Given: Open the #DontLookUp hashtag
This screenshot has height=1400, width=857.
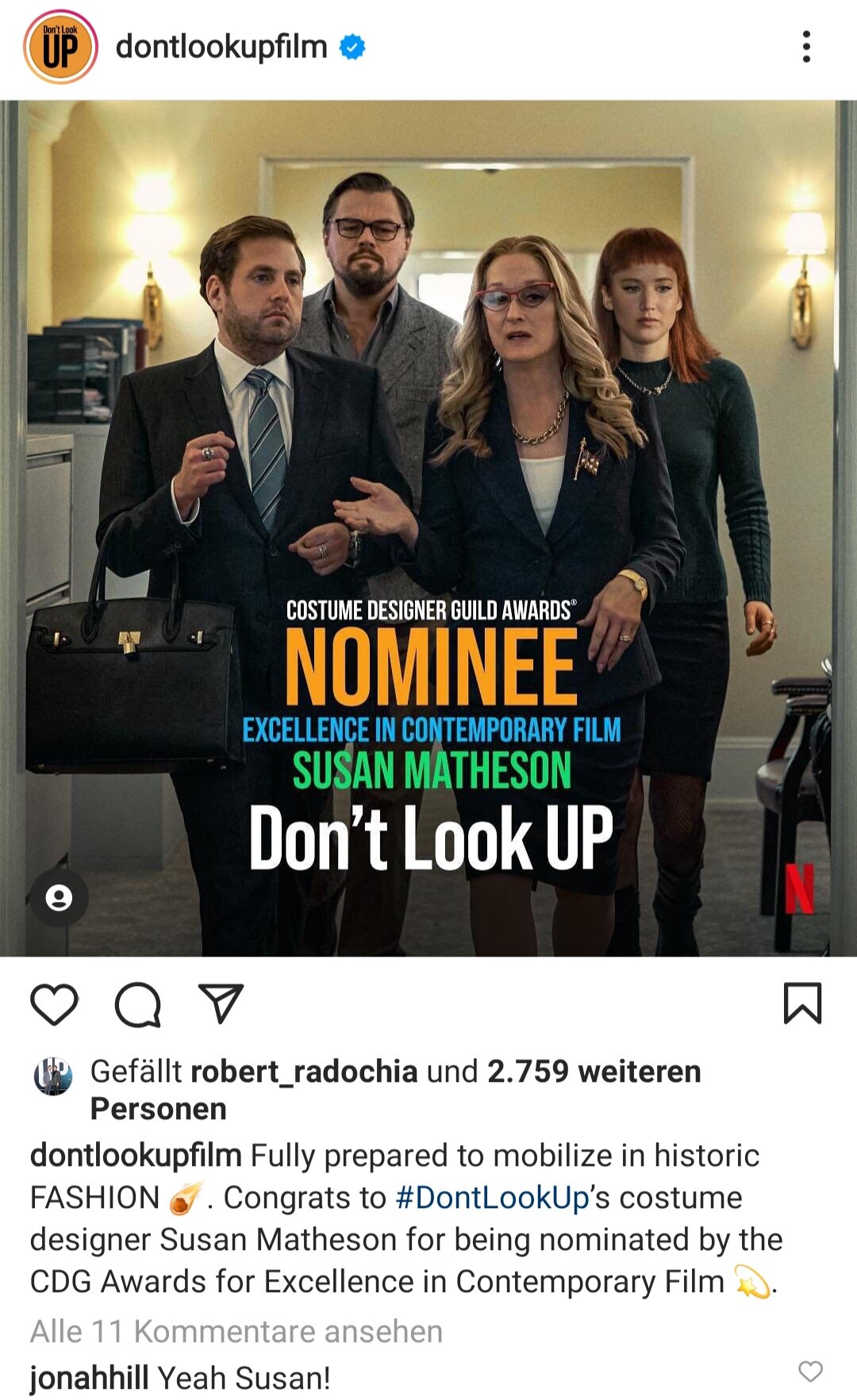Looking at the screenshot, I should coord(492,1198).
